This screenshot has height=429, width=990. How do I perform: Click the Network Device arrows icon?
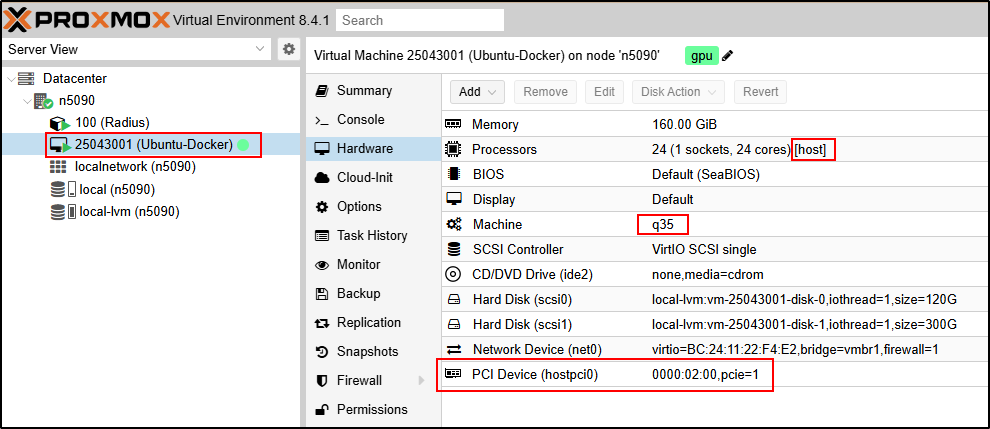click(x=453, y=349)
